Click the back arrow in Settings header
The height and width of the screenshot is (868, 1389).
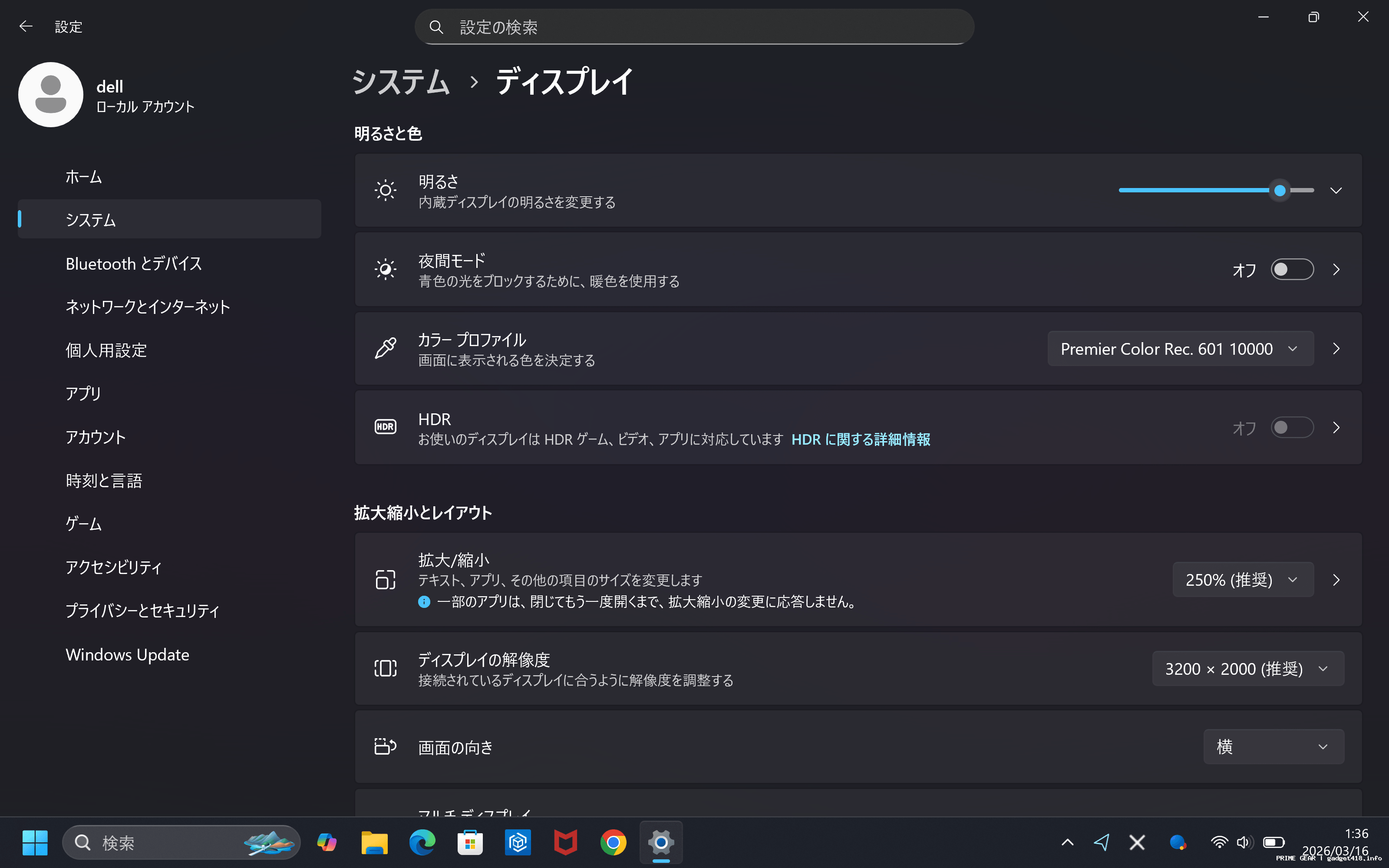[x=25, y=26]
